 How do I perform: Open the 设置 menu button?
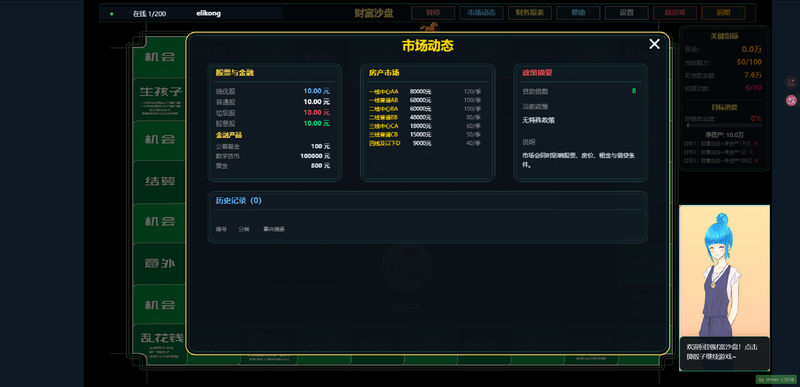click(x=627, y=13)
